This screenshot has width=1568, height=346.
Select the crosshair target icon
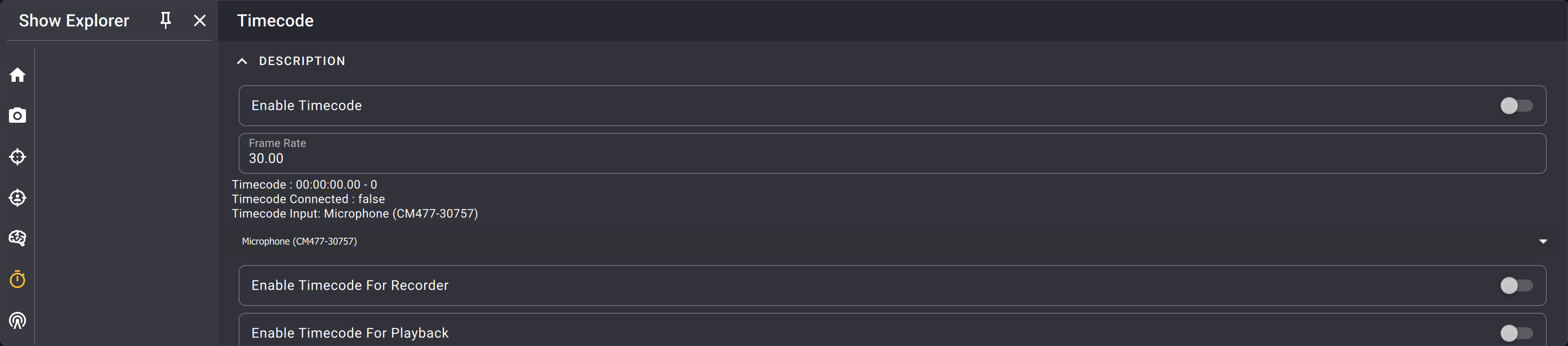pyautogui.click(x=17, y=156)
